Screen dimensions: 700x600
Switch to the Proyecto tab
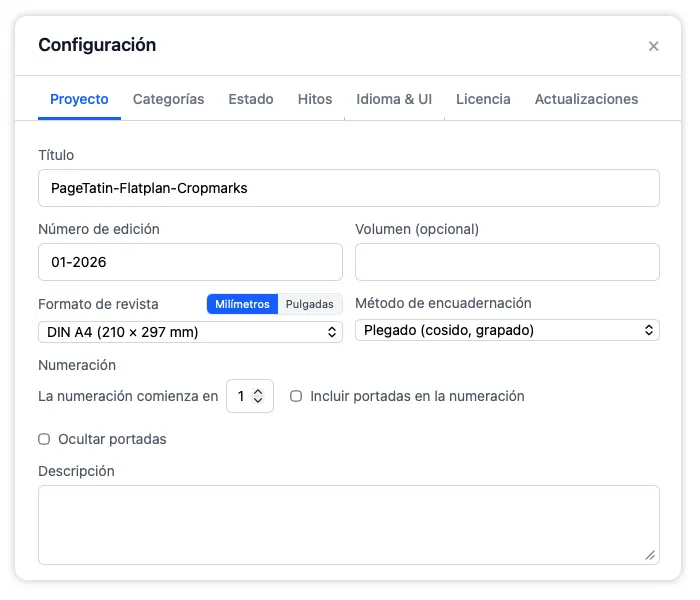tap(79, 99)
